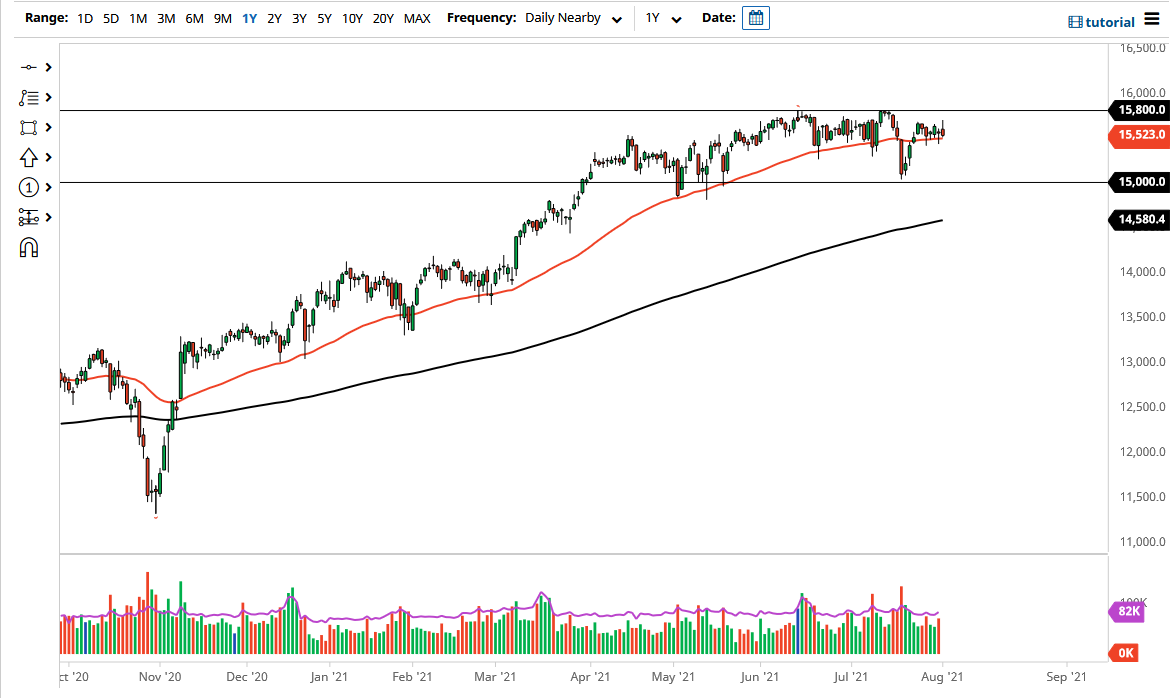Select the horizontal line drawing tool
The image size is (1172, 698).
[x=28, y=67]
